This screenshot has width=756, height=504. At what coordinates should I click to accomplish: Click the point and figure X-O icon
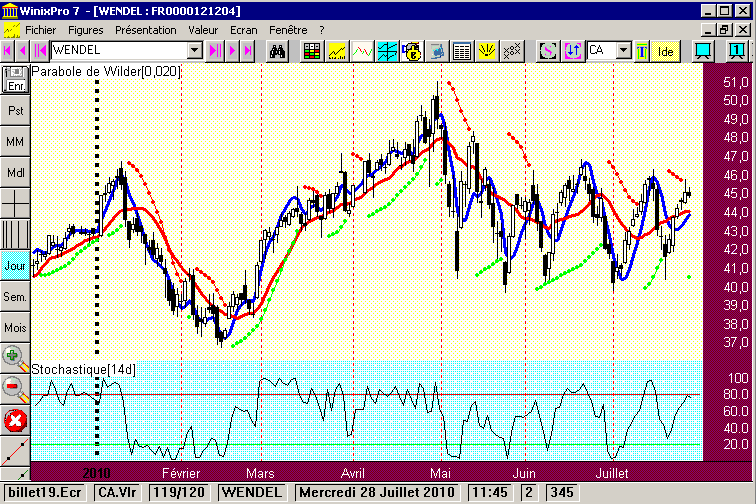pyautogui.click(x=512, y=51)
